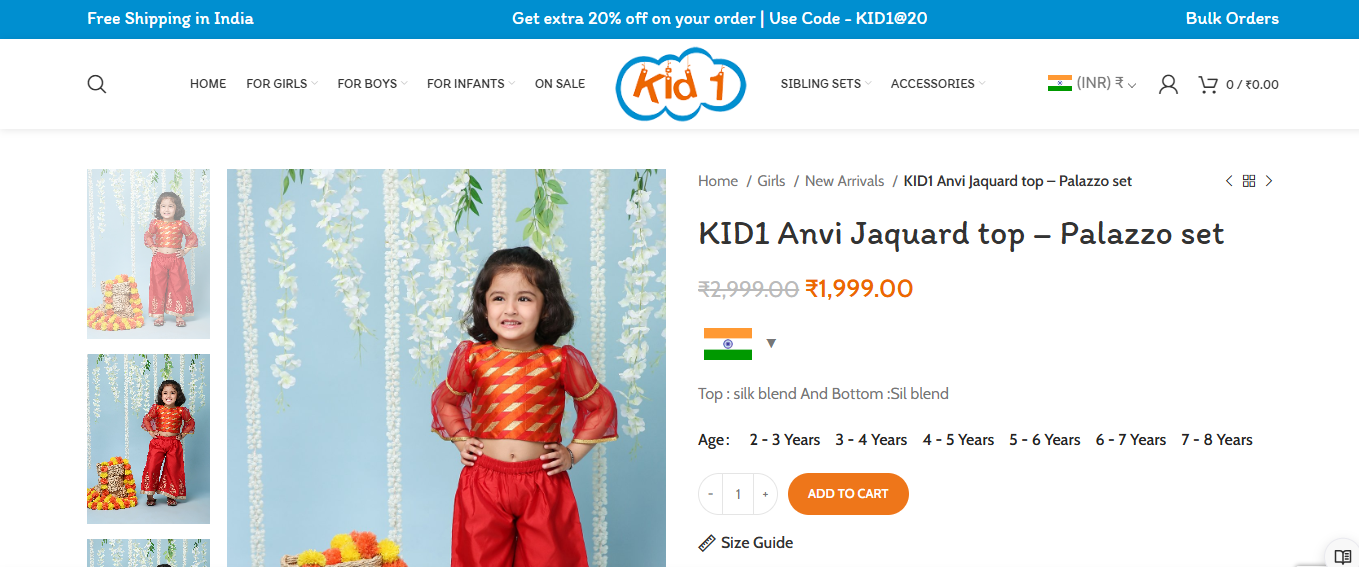
Task: Open the product grid view icon
Action: [1249, 181]
